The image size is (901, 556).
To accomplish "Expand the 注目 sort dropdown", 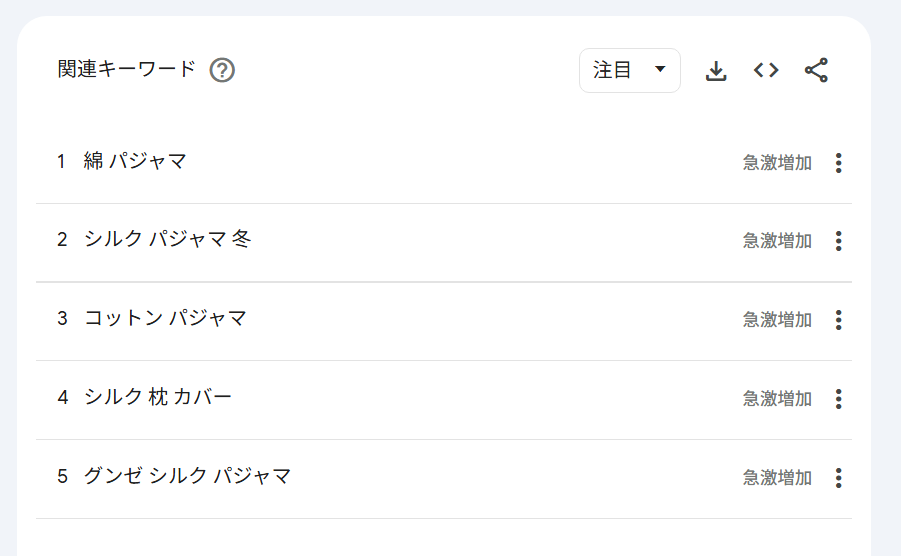I will pyautogui.click(x=629, y=70).
